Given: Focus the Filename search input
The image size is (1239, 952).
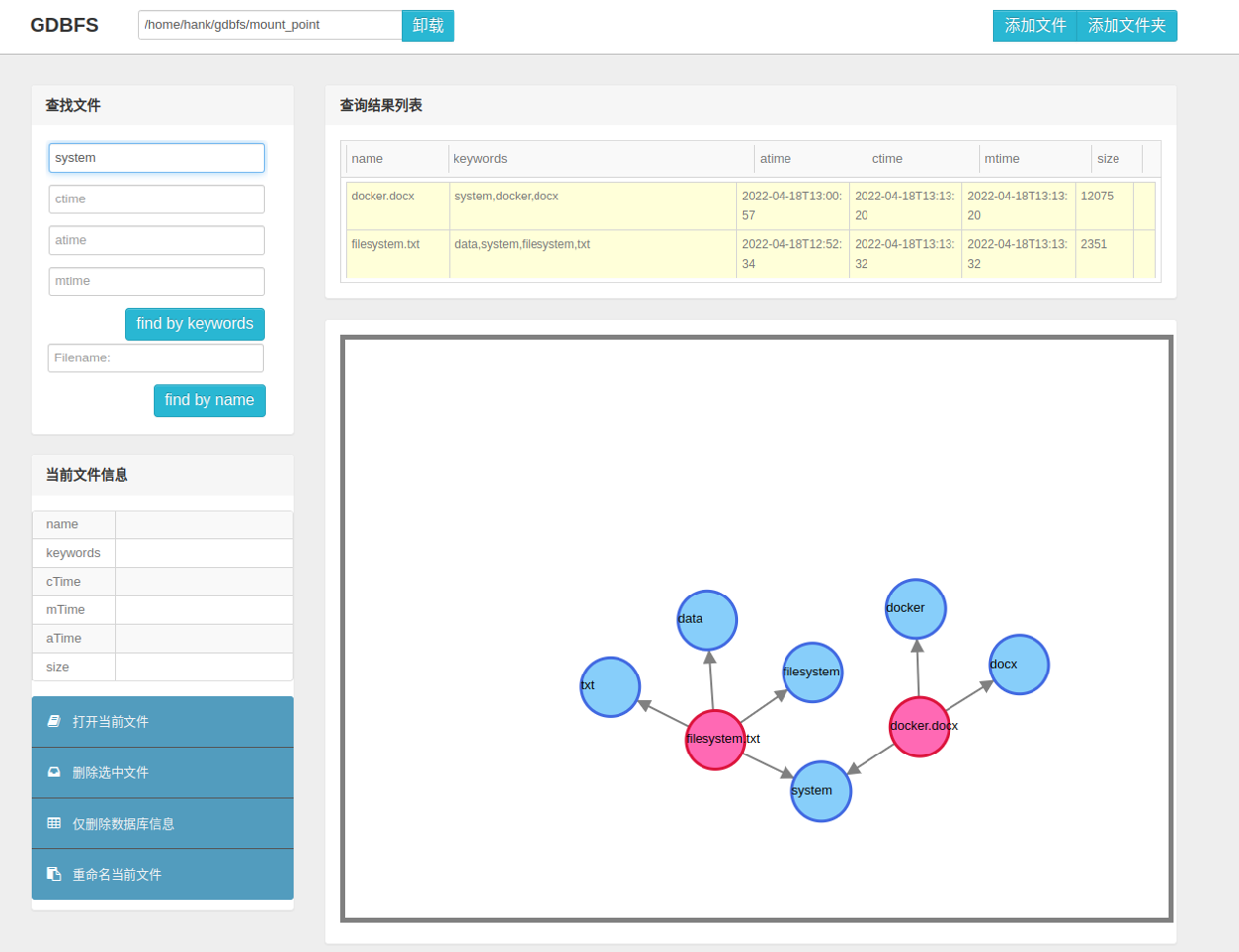Looking at the screenshot, I should point(156,358).
